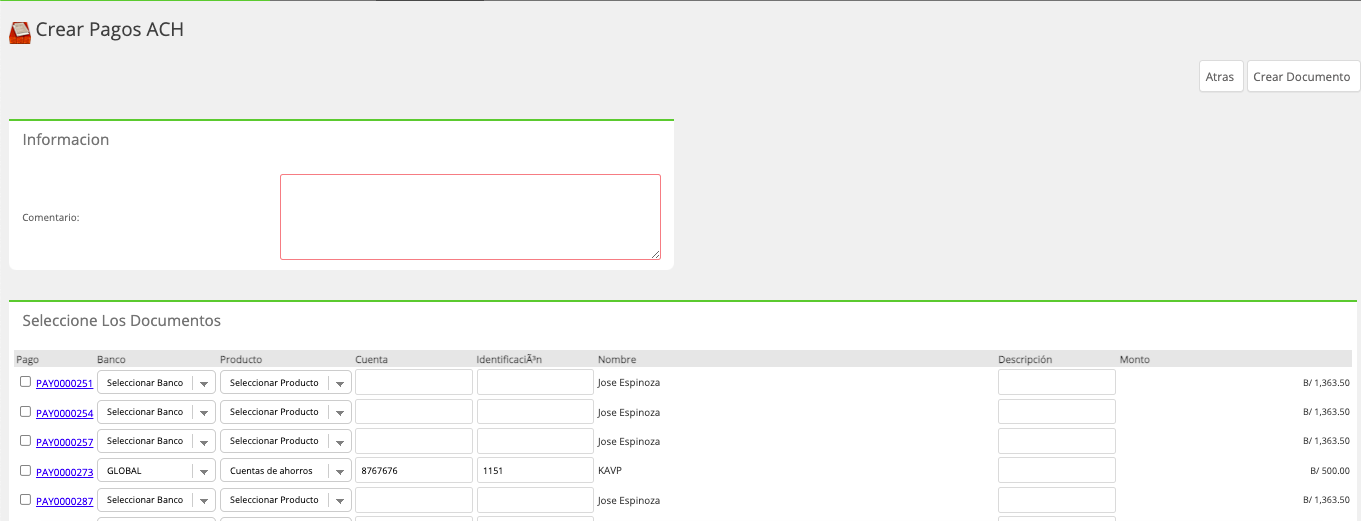Click the Descripción field for PAY0000251
The image size is (1361, 521).
coord(1057,382)
